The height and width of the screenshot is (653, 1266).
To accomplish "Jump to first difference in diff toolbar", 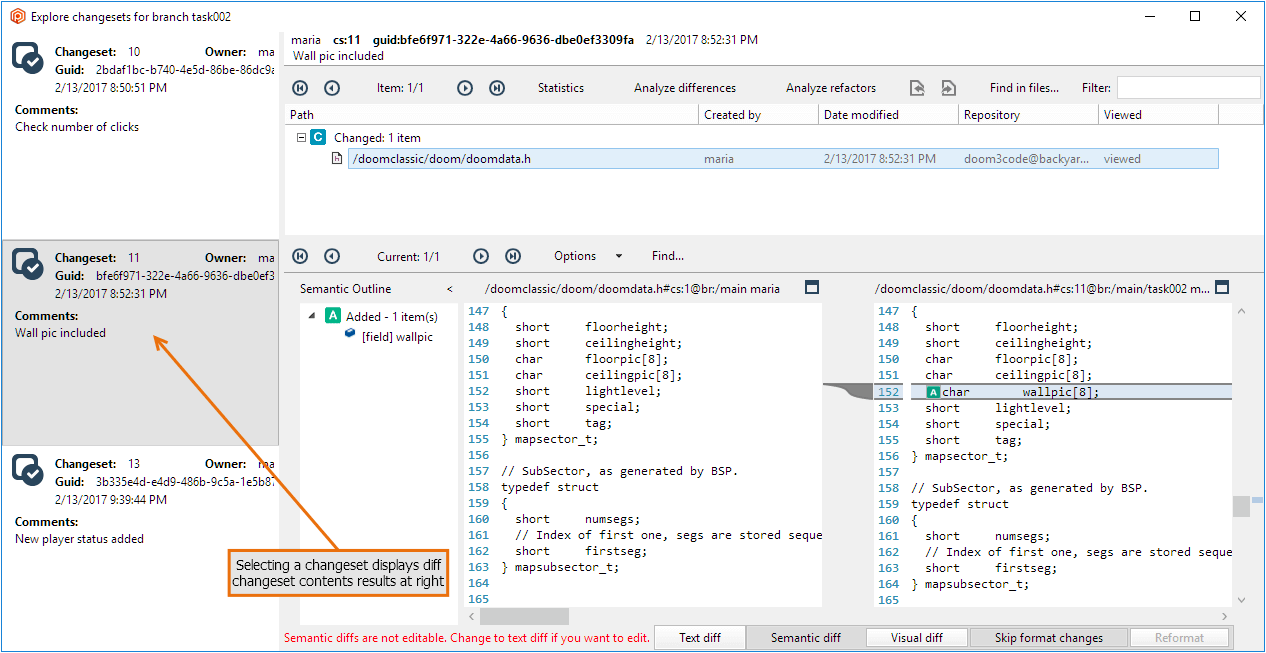I will click(300, 256).
